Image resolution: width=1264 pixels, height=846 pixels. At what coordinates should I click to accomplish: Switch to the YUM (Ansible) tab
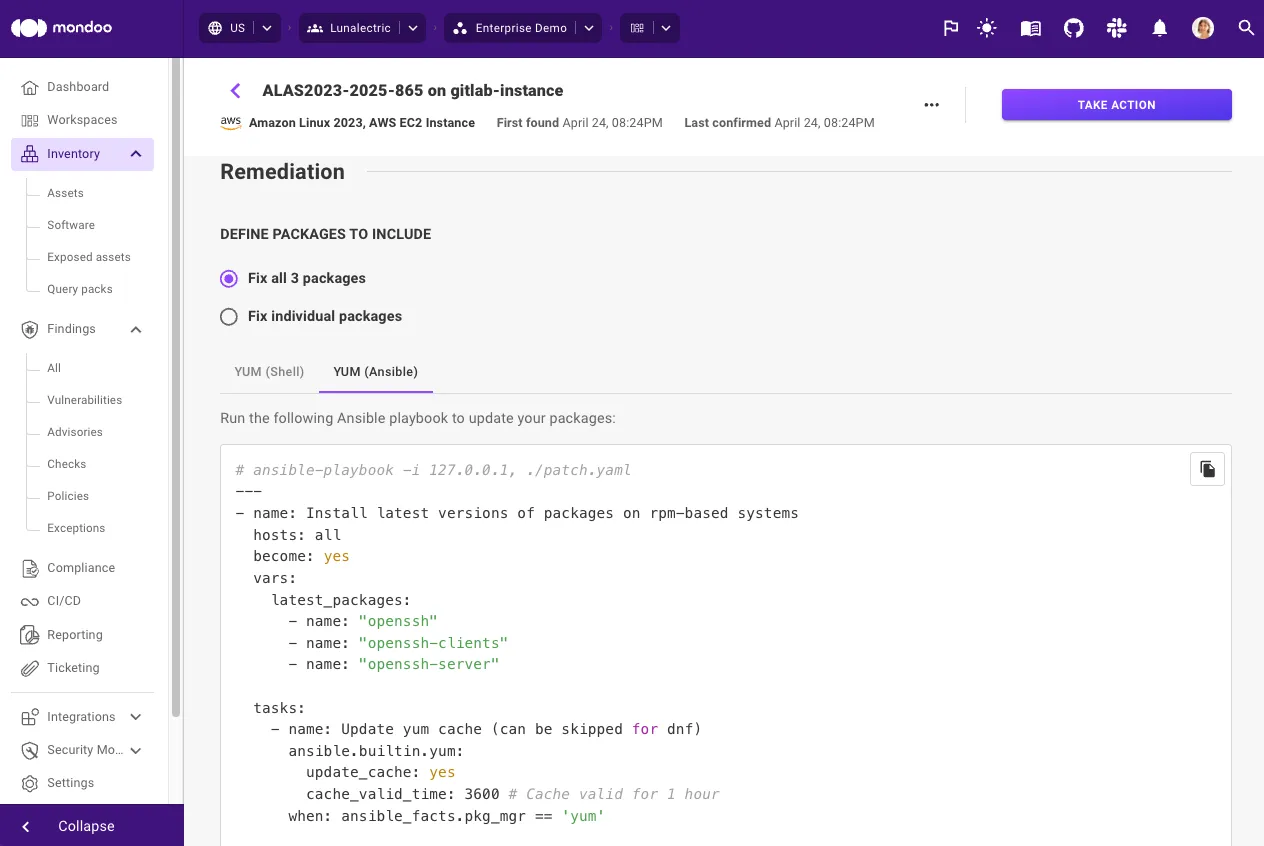(375, 371)
